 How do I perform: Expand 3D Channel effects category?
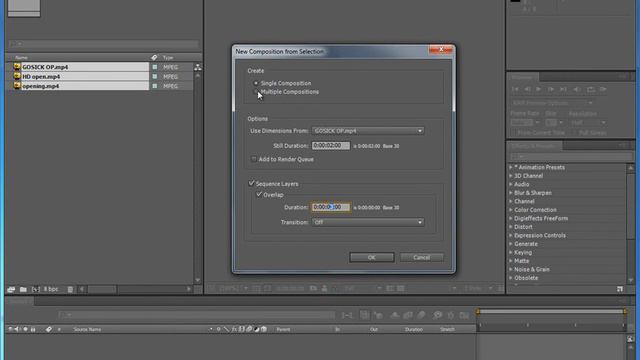(511, 176)
